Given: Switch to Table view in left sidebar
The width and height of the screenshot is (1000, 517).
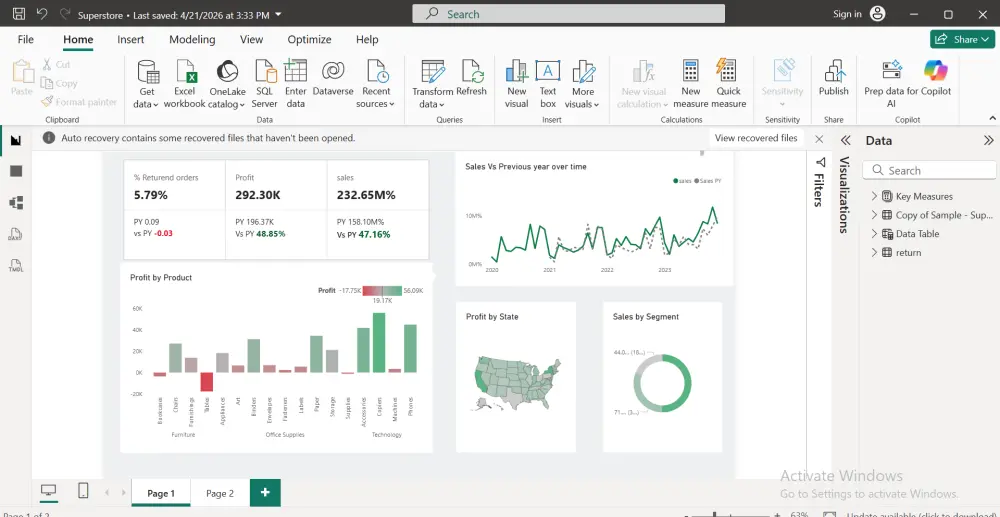Looking at the screenshot, I should (x=16, y=171).
